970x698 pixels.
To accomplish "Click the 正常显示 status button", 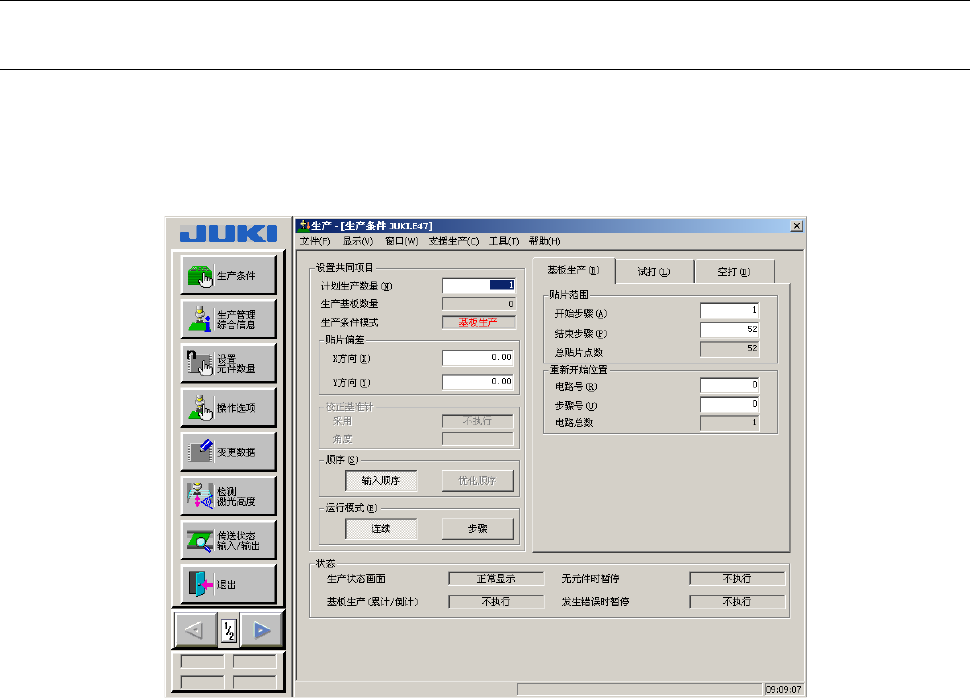I will pyautogui.click(x=496, y=579).
